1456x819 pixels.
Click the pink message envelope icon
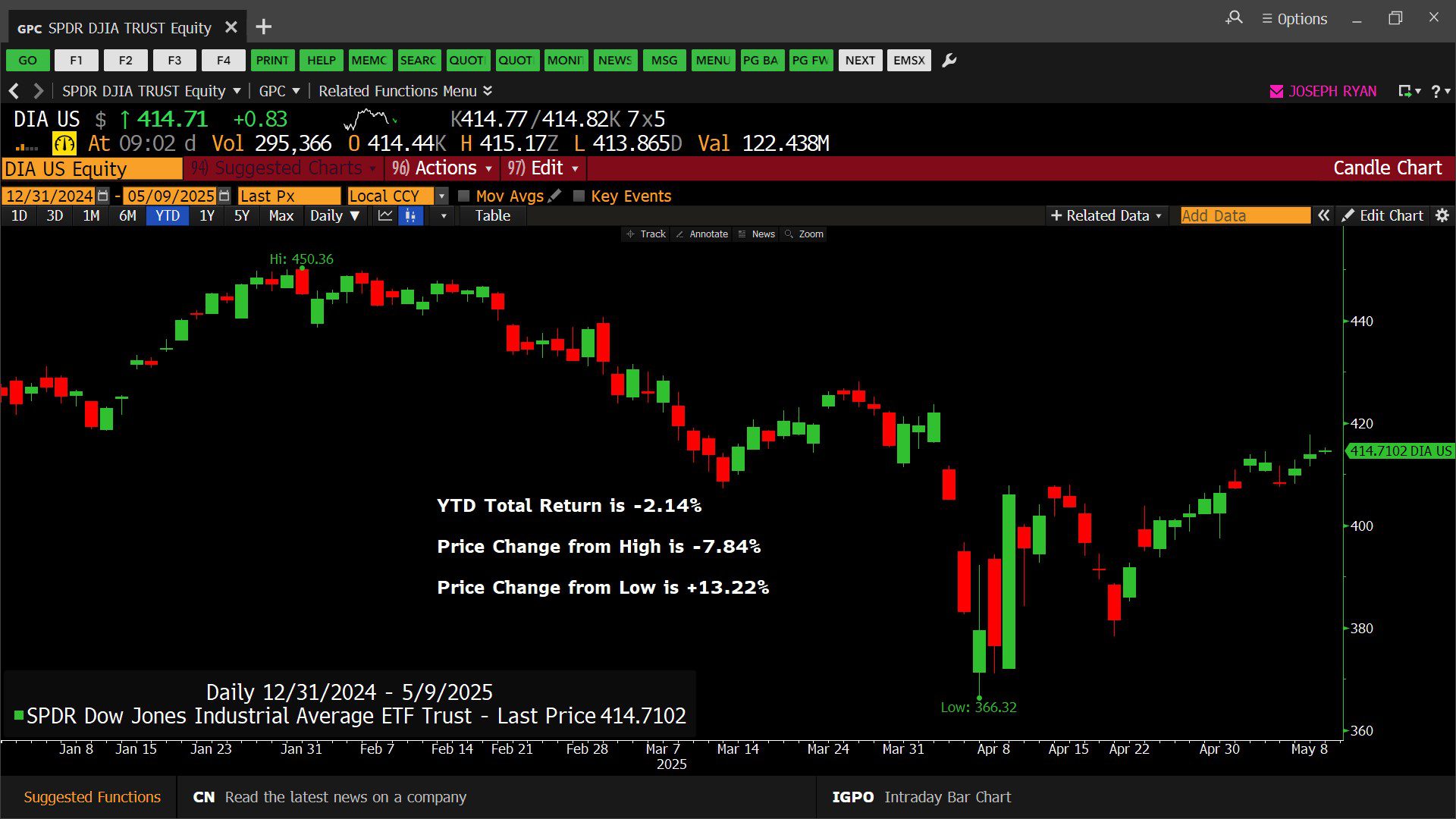tap(1276, 91)
